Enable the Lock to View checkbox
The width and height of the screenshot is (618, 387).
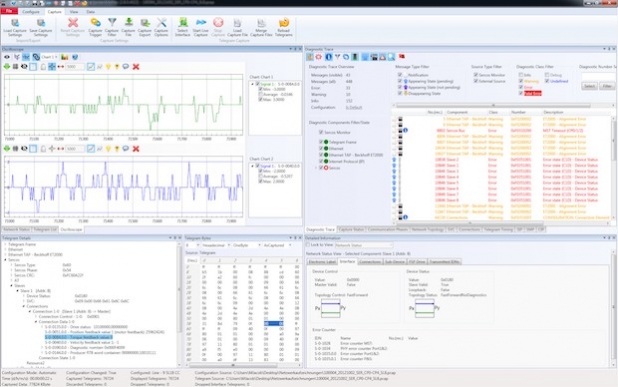308,245
